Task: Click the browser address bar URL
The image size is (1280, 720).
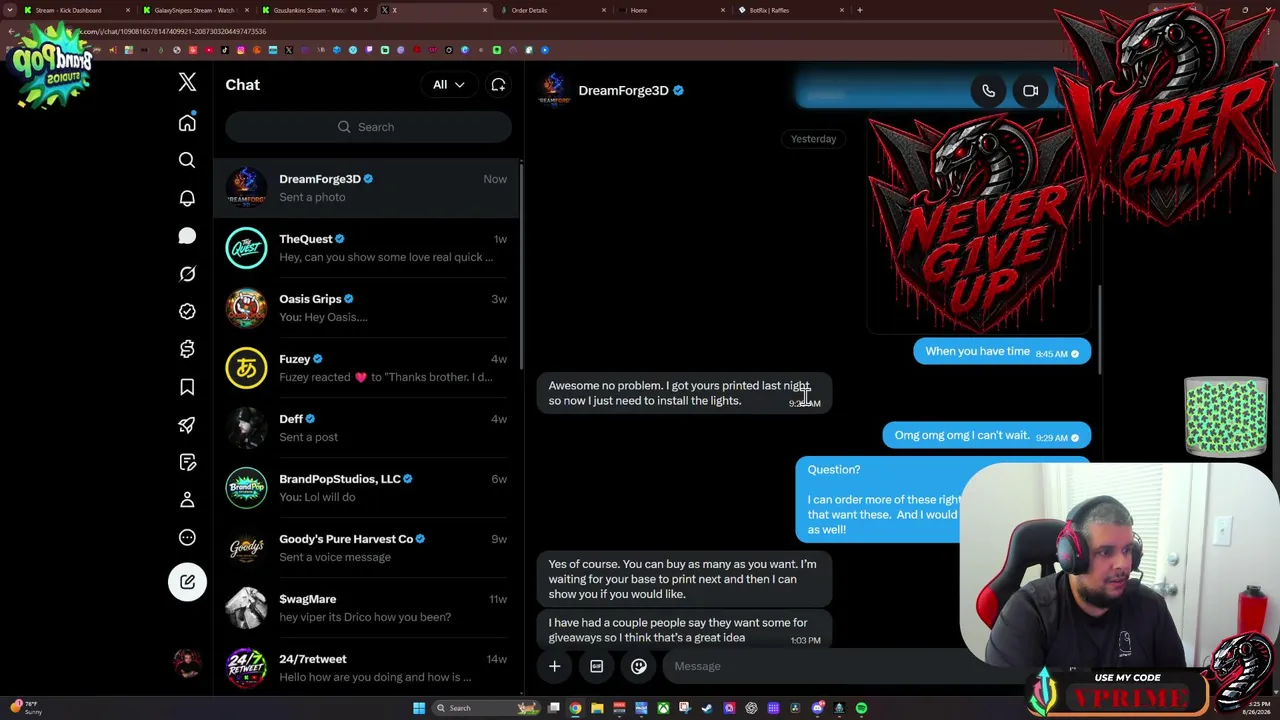Action: click(x=173, y=31)
